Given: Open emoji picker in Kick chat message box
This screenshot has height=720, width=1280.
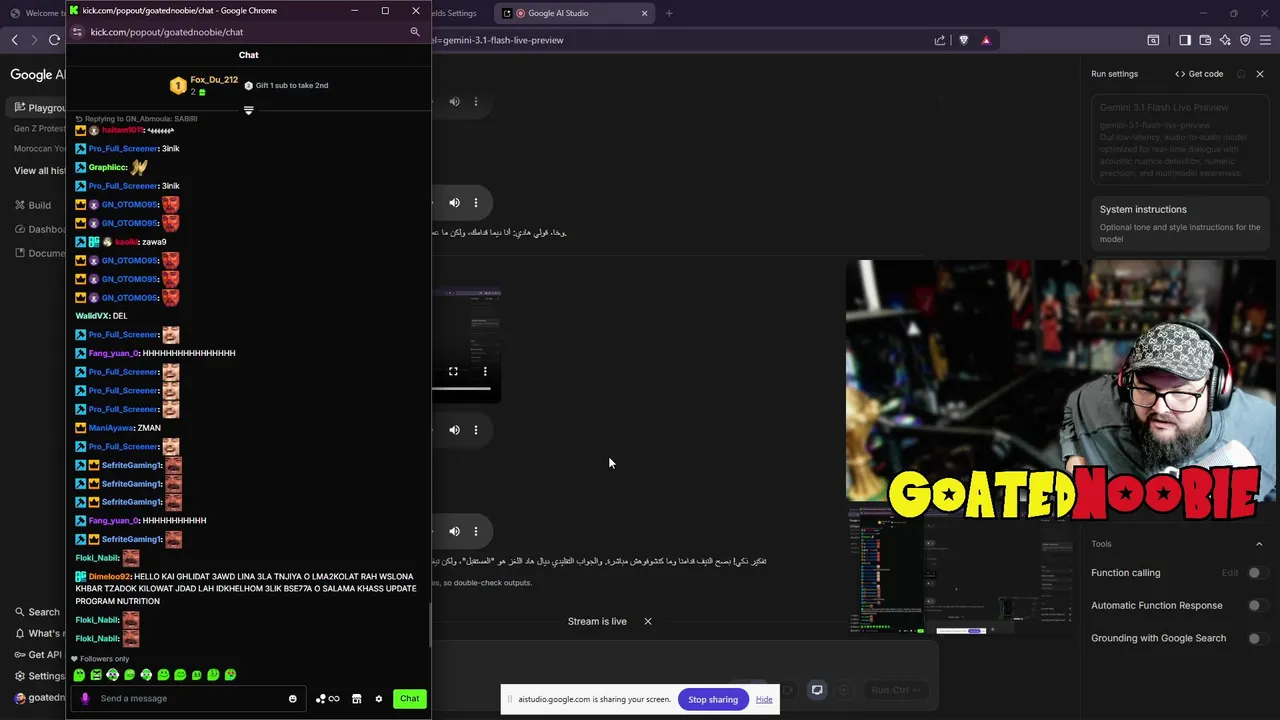Looking at the screenshot, I should [293, 699].
